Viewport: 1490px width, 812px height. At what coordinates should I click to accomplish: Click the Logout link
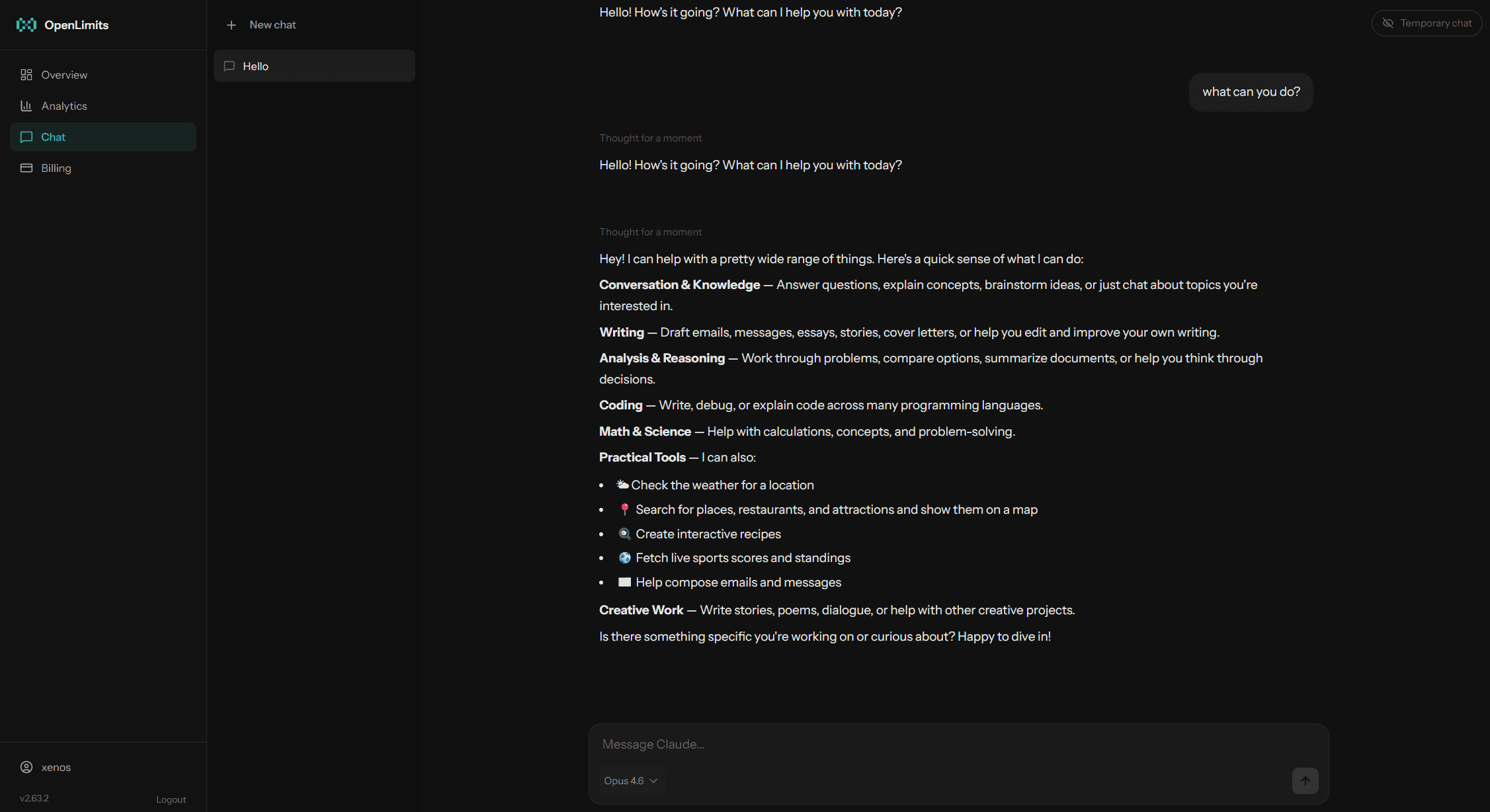[171, 799]
